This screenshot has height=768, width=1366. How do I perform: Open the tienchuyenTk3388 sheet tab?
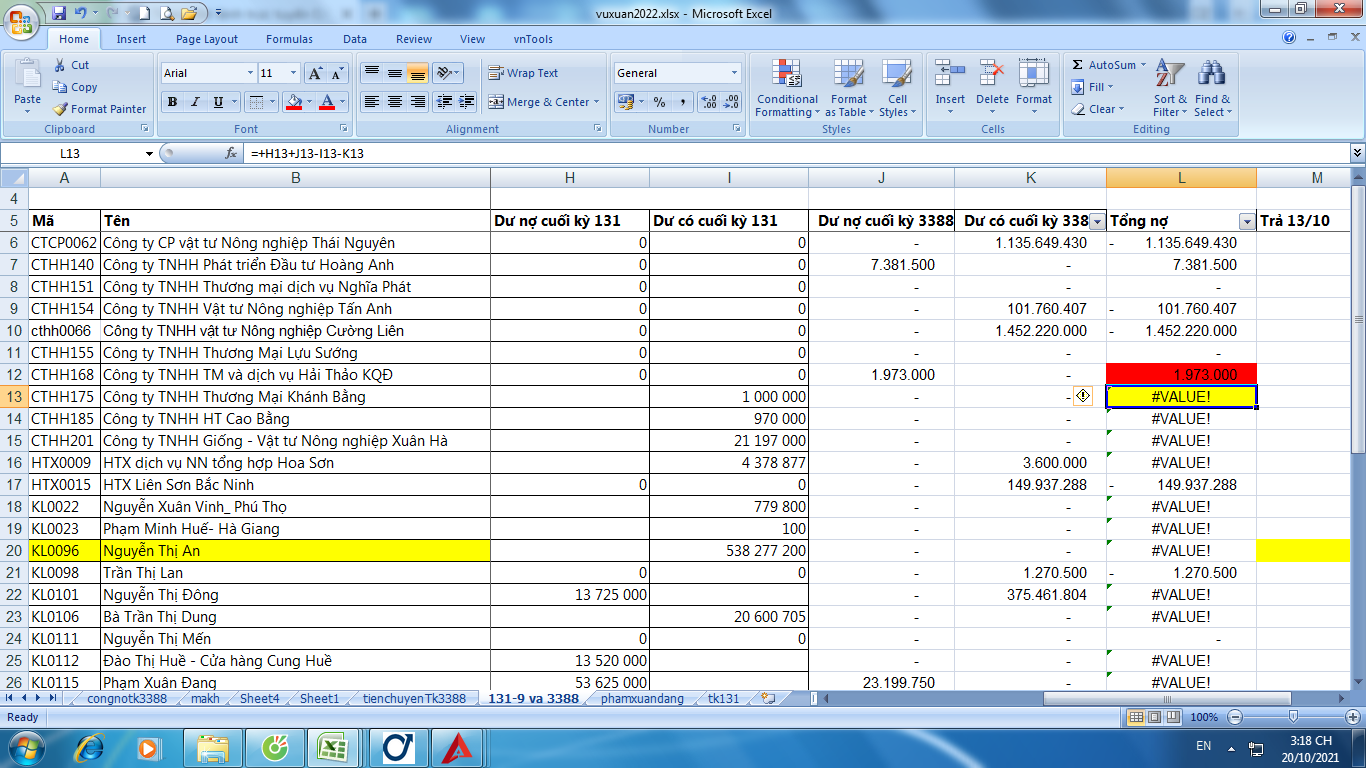[x=414, y=699]
